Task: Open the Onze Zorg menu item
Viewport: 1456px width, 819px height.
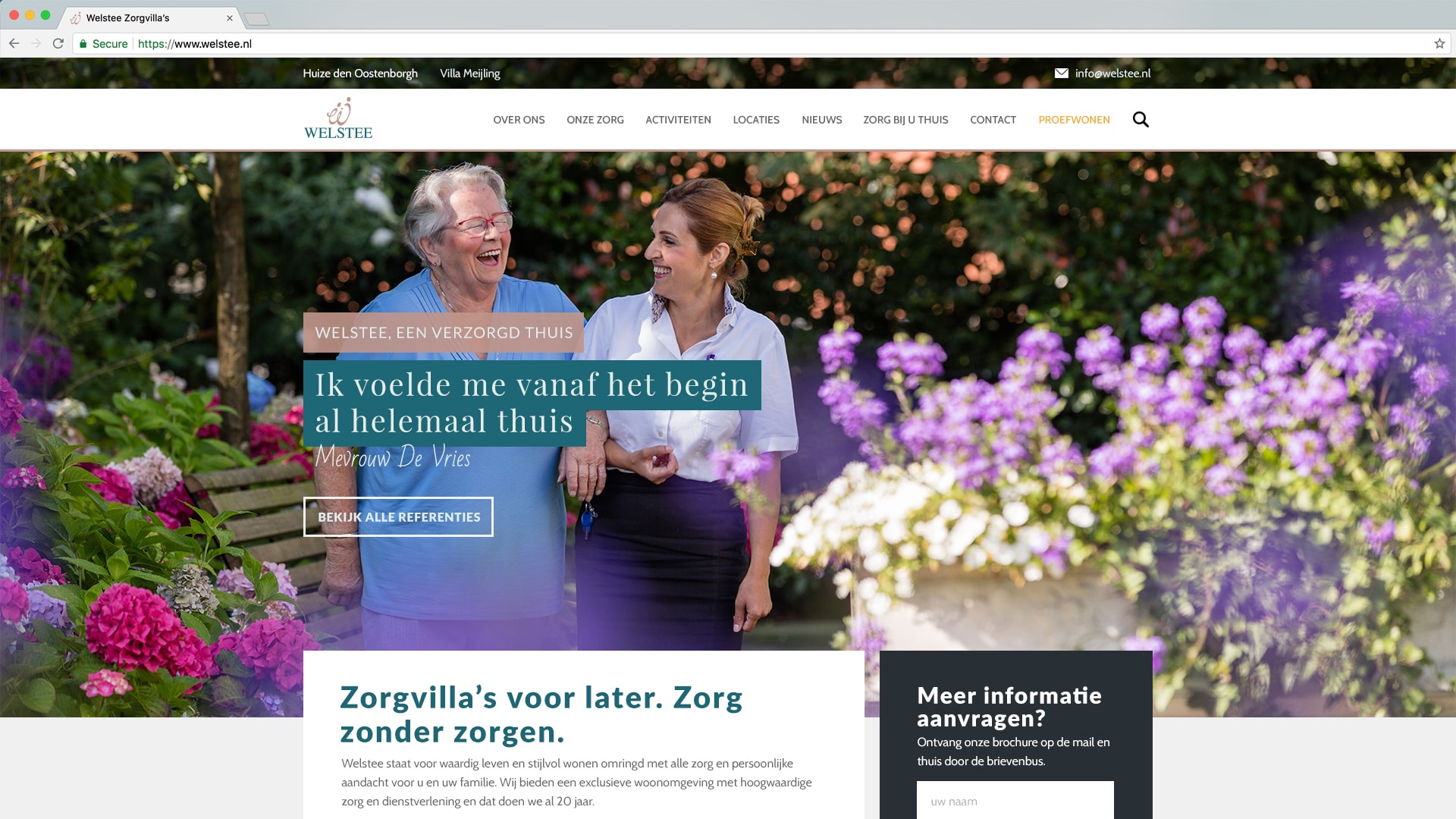Action: pyautogui.click(x=595, y=120)
